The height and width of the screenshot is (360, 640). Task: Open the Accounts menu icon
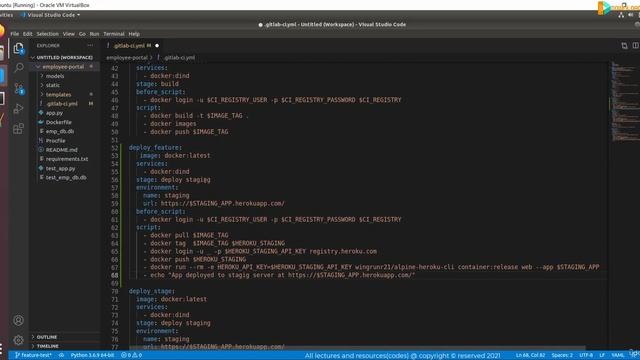18,320
